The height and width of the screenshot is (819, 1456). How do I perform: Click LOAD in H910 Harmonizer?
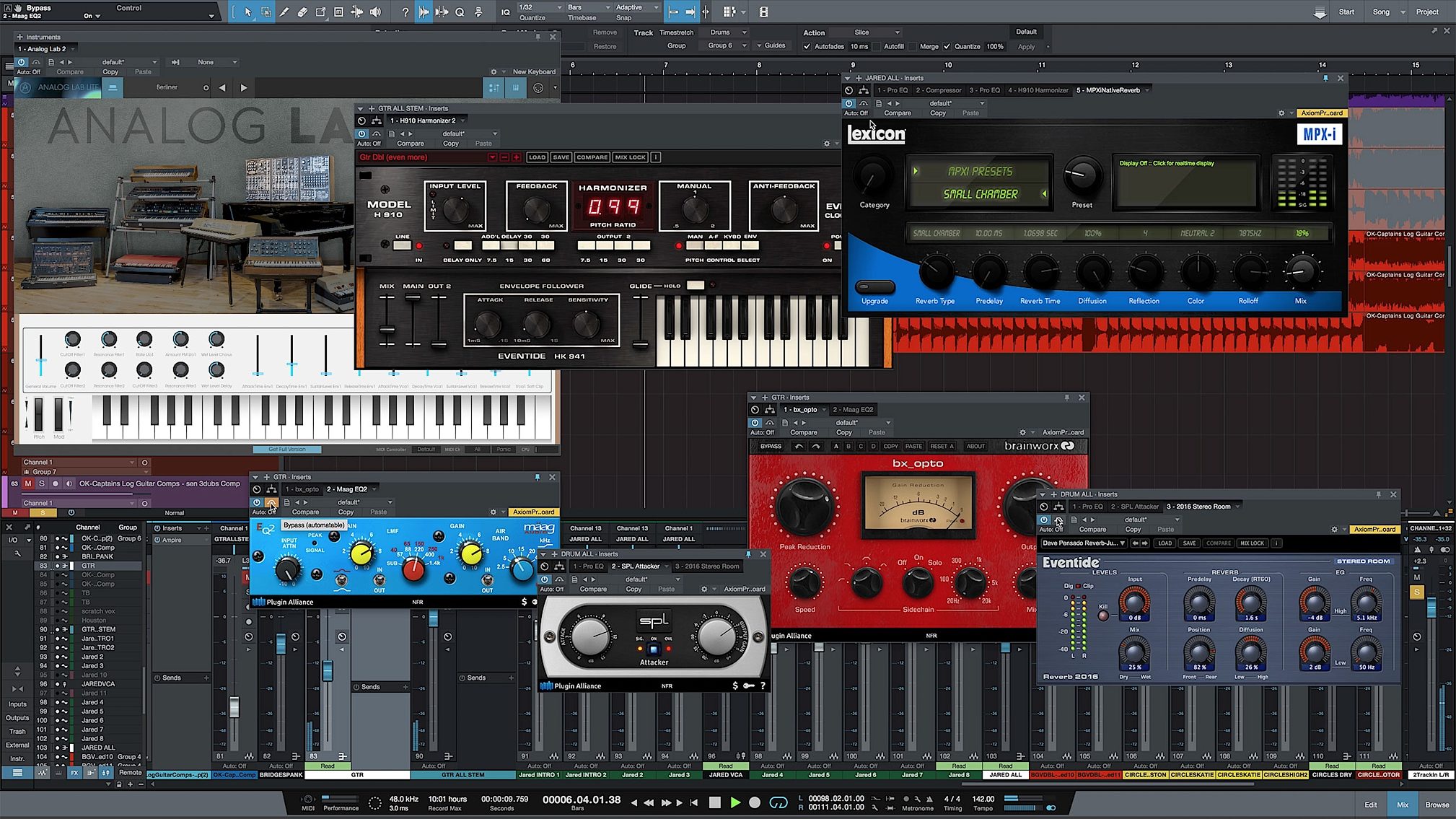(537, 157)
